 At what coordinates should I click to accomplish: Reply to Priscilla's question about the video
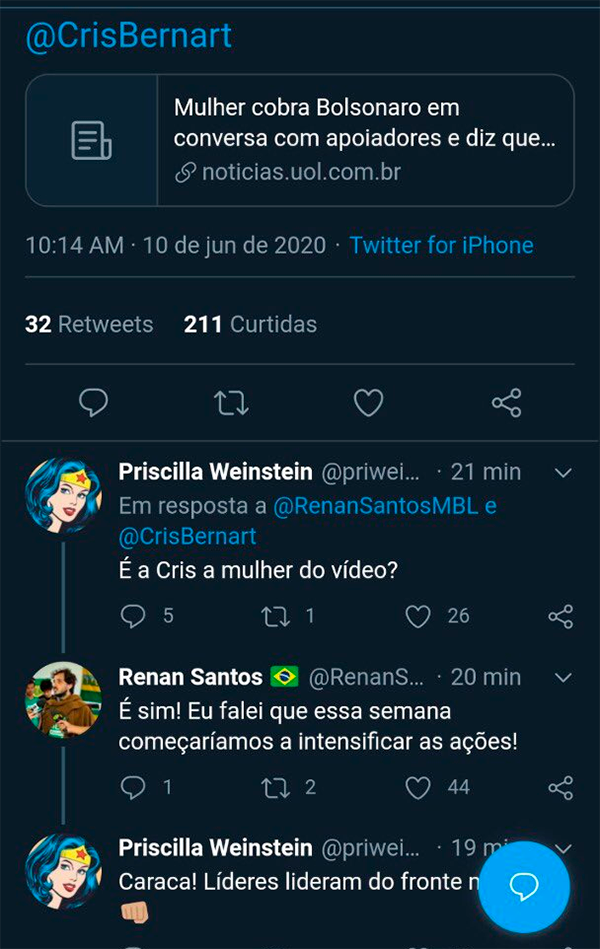pyautogui.click(x=133, y=616)
